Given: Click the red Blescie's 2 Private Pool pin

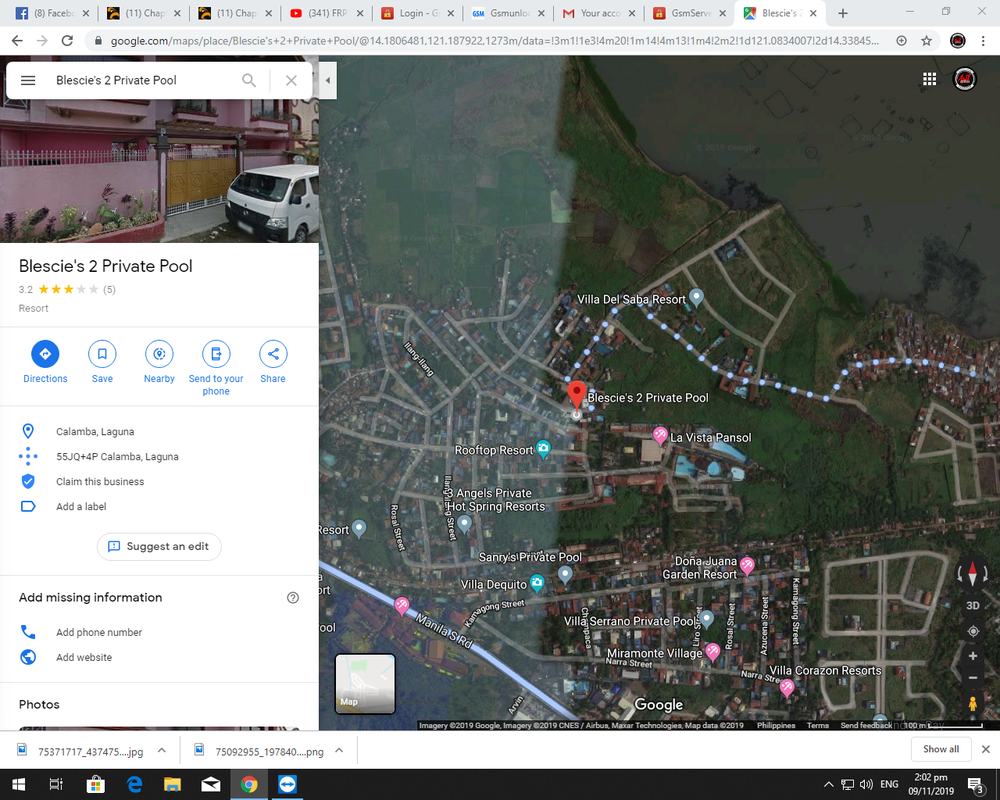Looking at the screenshot, I should tap(577, 395).
